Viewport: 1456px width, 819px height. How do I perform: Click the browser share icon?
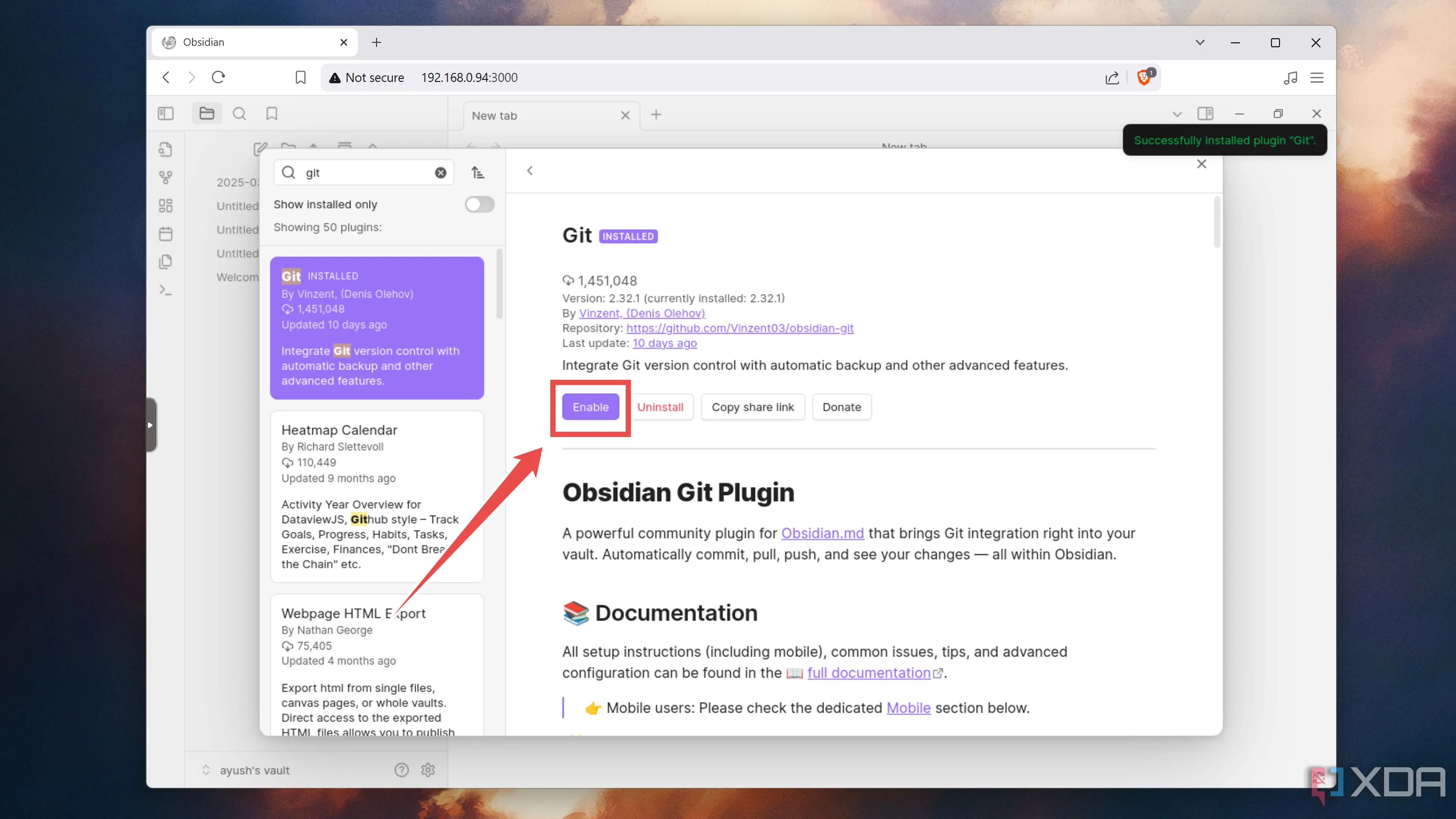[1112, 77]
